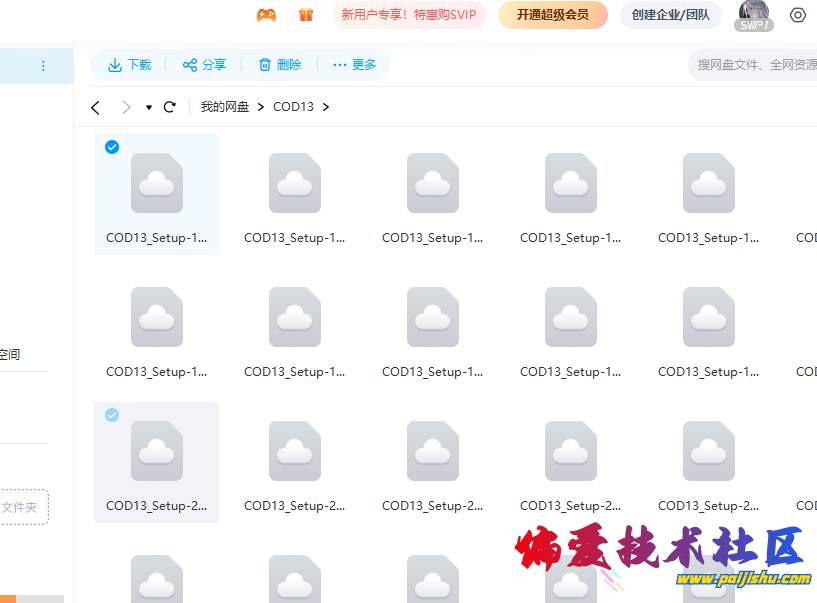Viewport: 817px width, 603px height.
Task: Click the 开通超级会员 button
Action: 552,15
